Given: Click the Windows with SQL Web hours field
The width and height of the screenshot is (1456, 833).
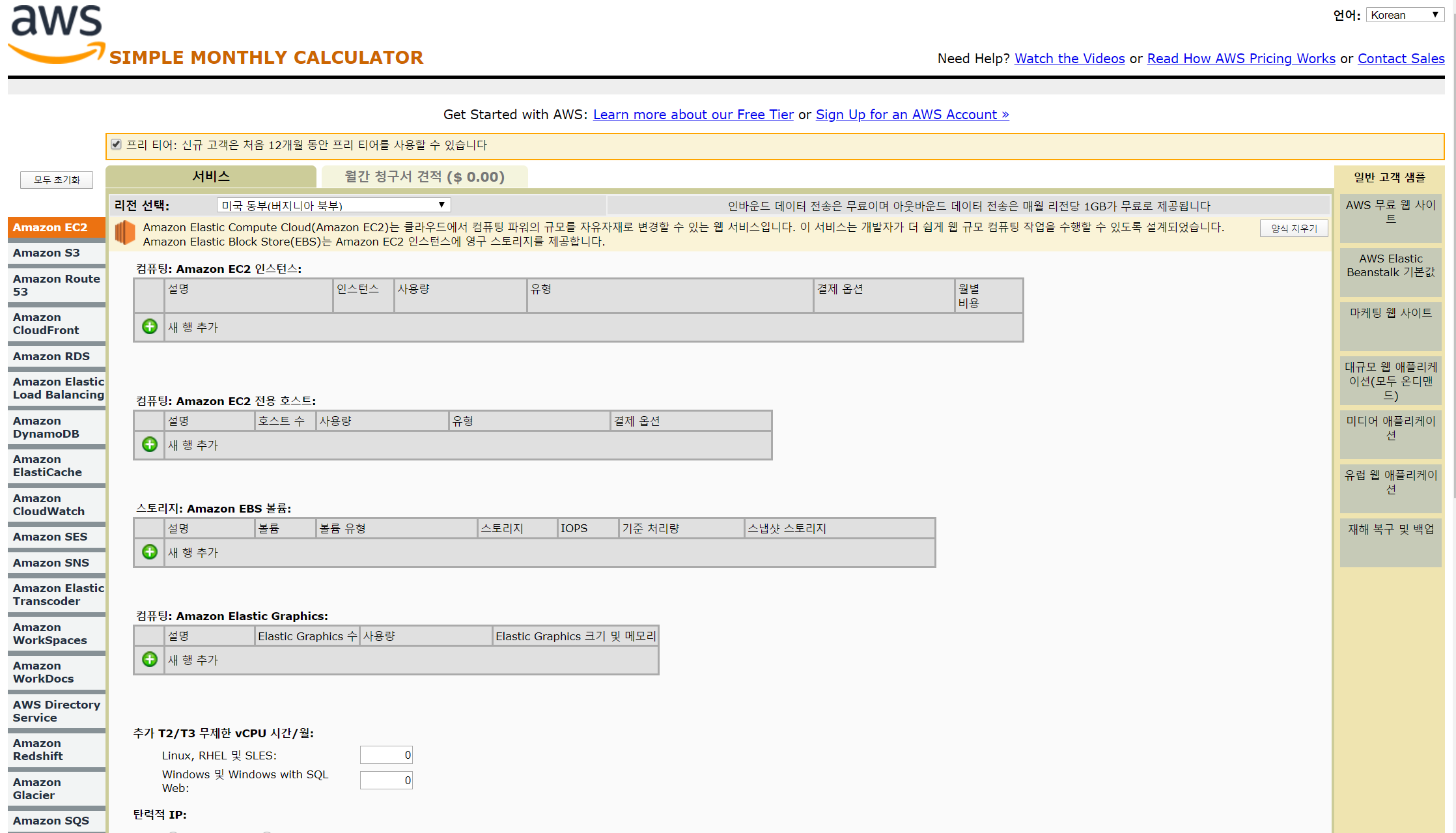Looking at the screenshot, I should (x=386, y=780).
